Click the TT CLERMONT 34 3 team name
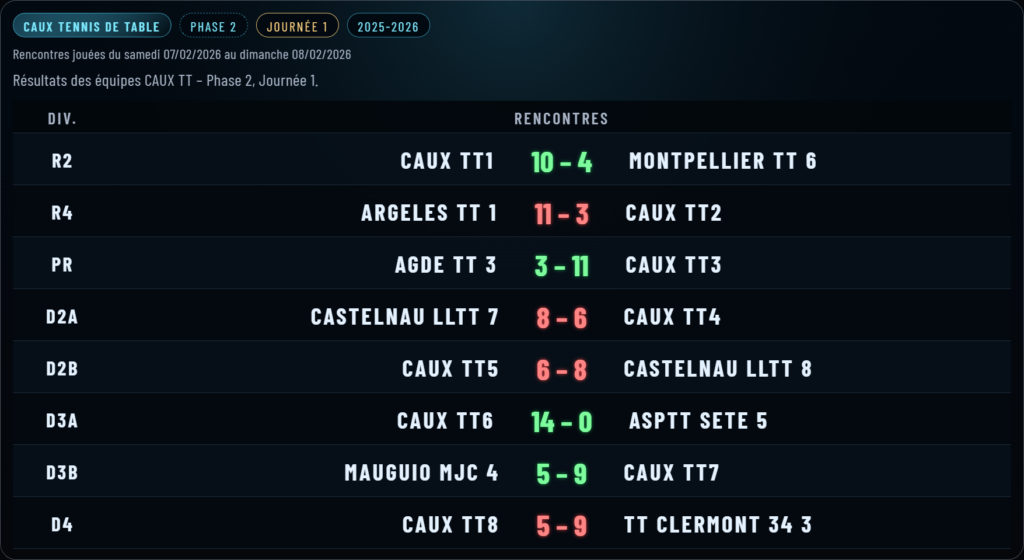 717,525
